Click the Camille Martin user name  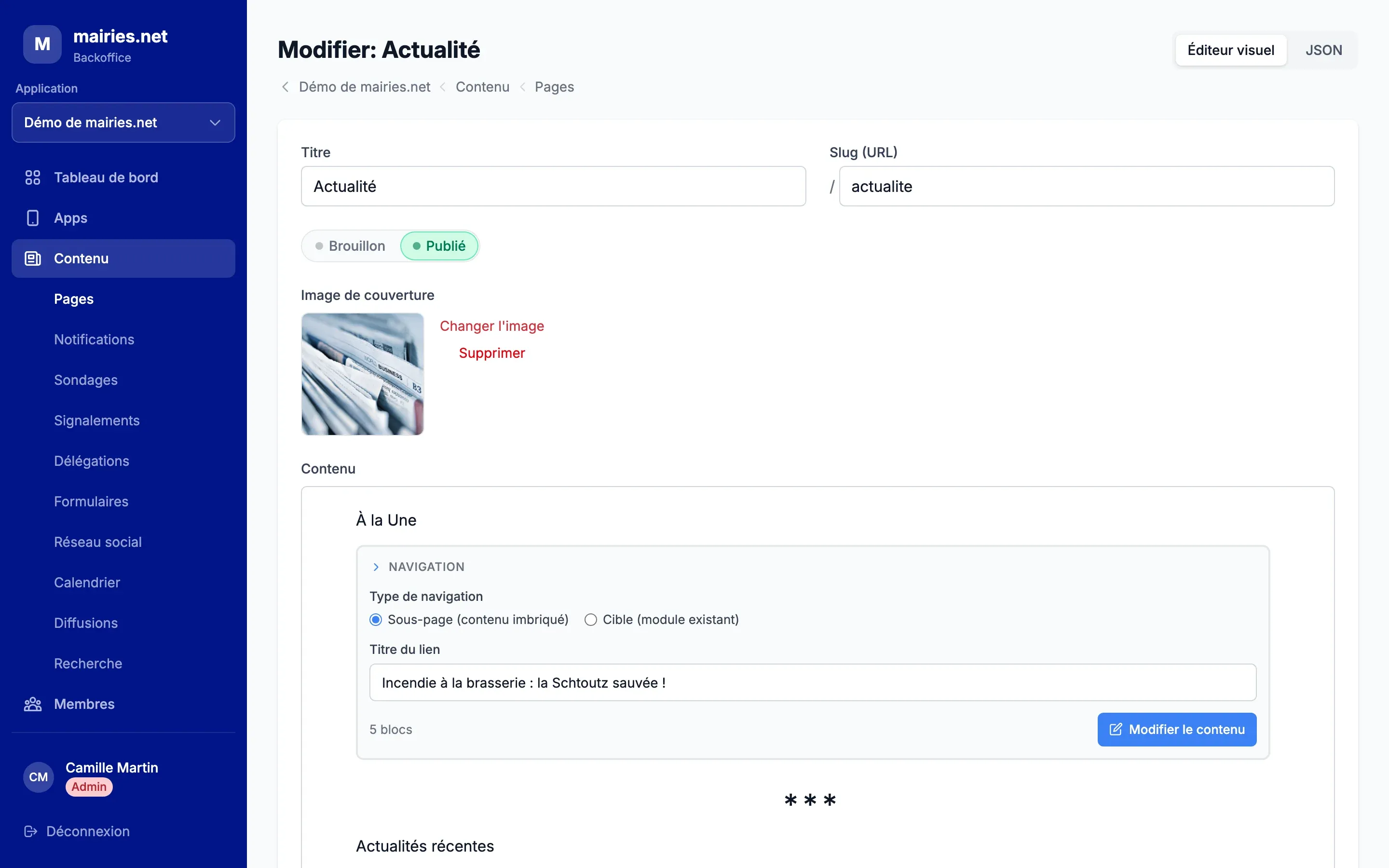pos(112,768)
